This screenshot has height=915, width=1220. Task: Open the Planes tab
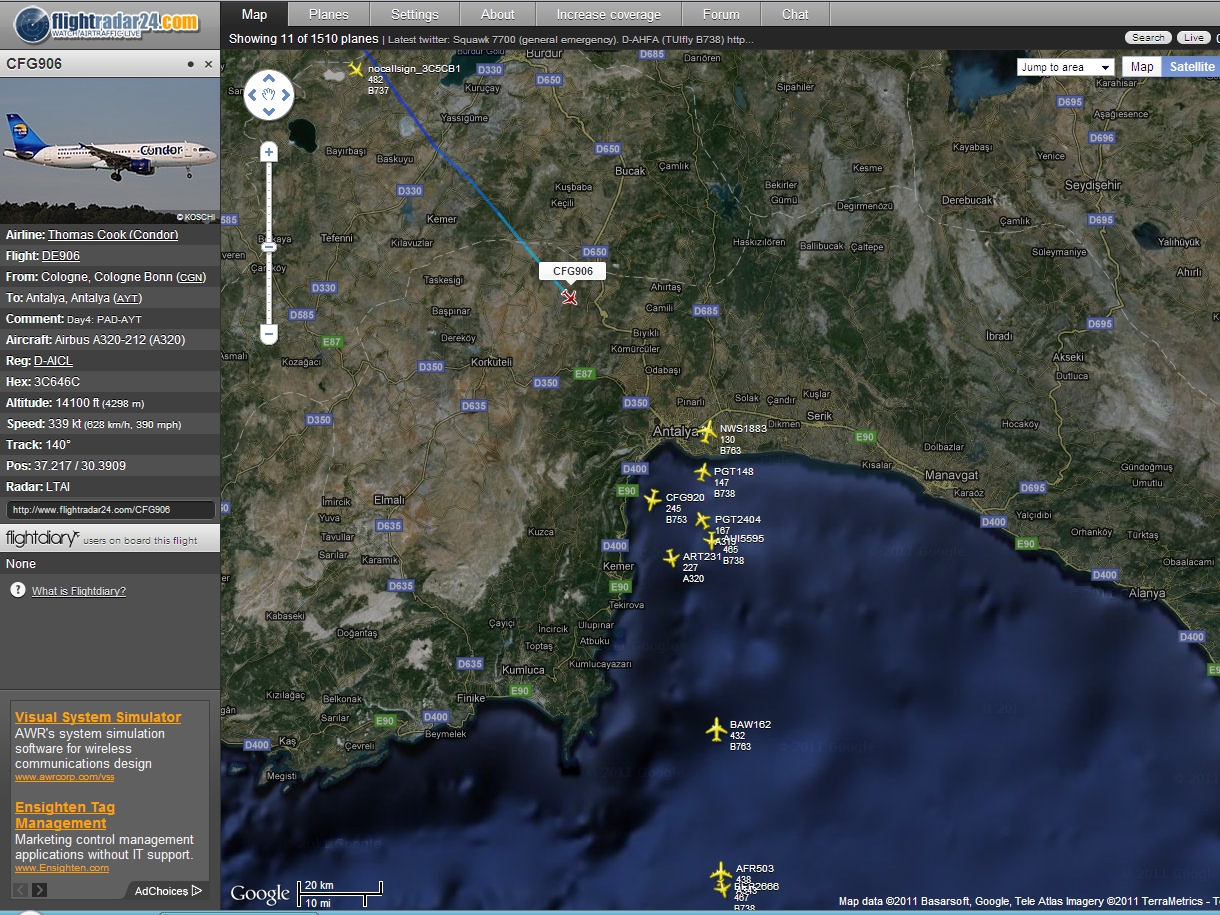328,14
